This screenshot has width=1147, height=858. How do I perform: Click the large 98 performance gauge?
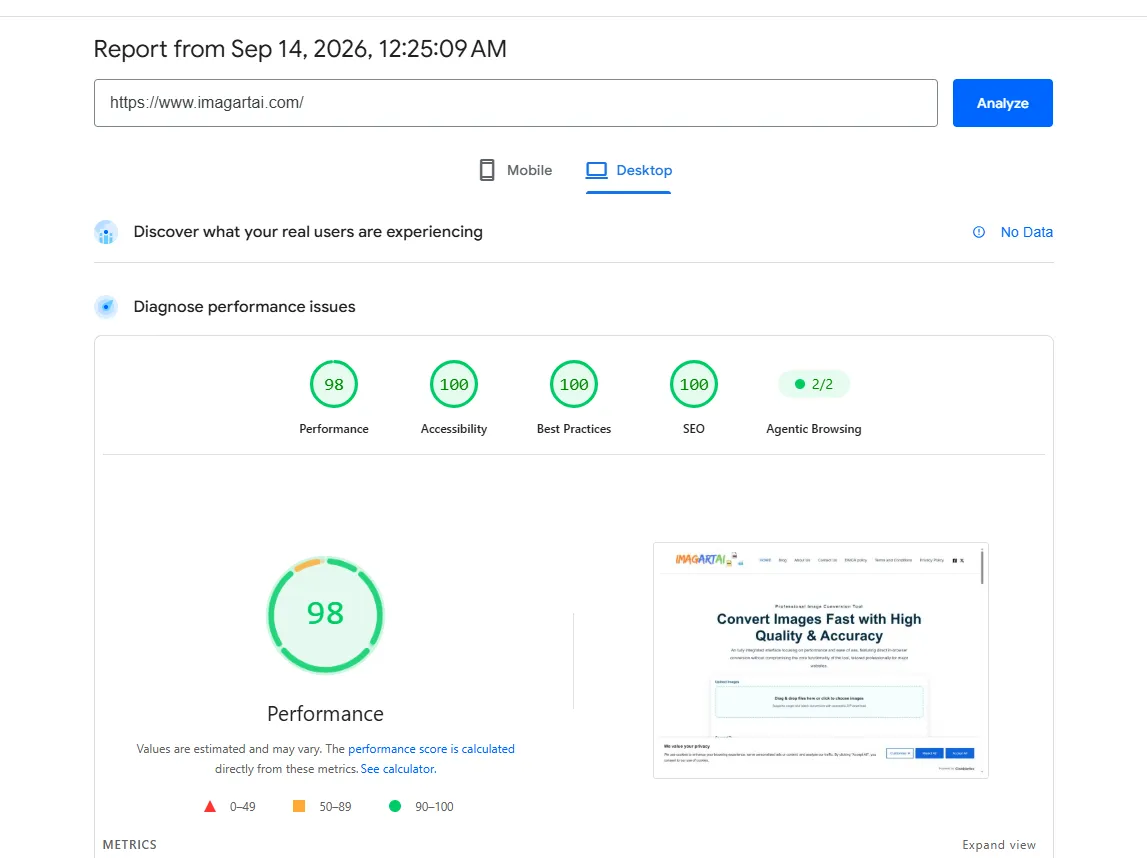point(325,614)
